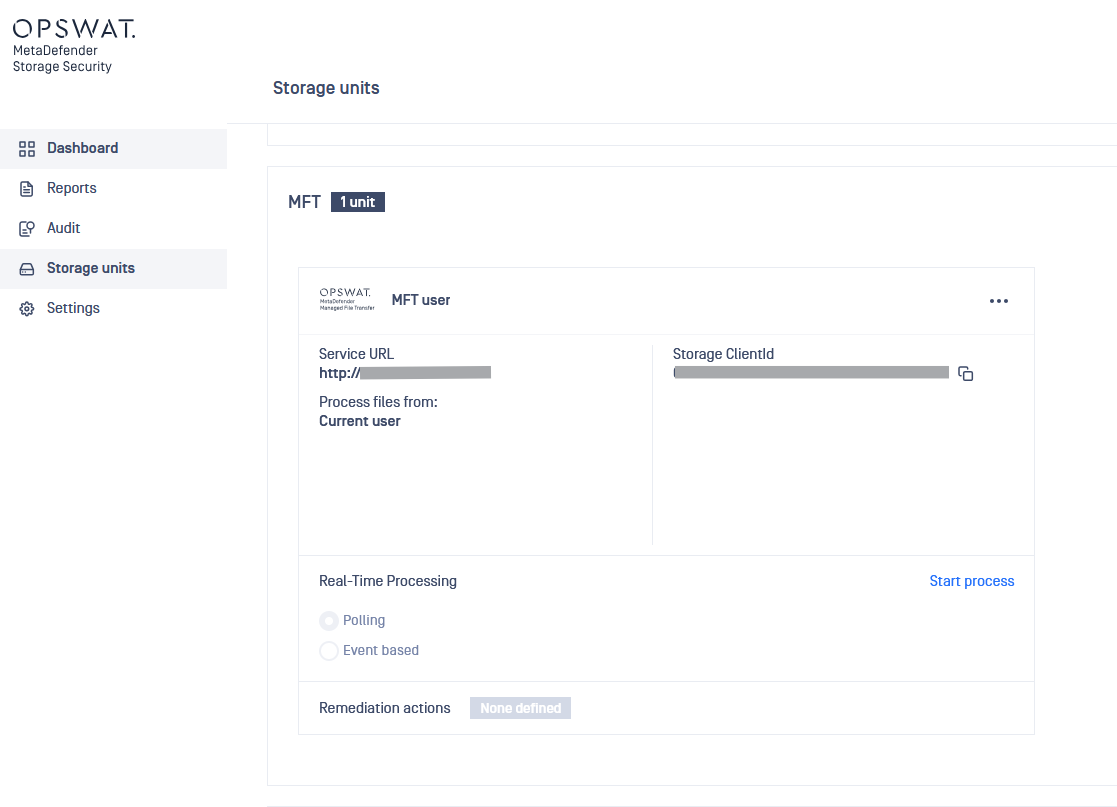Screen dimensions: 1117x807
Task: Click the Storage ClientId label
Action: [723, 354]
